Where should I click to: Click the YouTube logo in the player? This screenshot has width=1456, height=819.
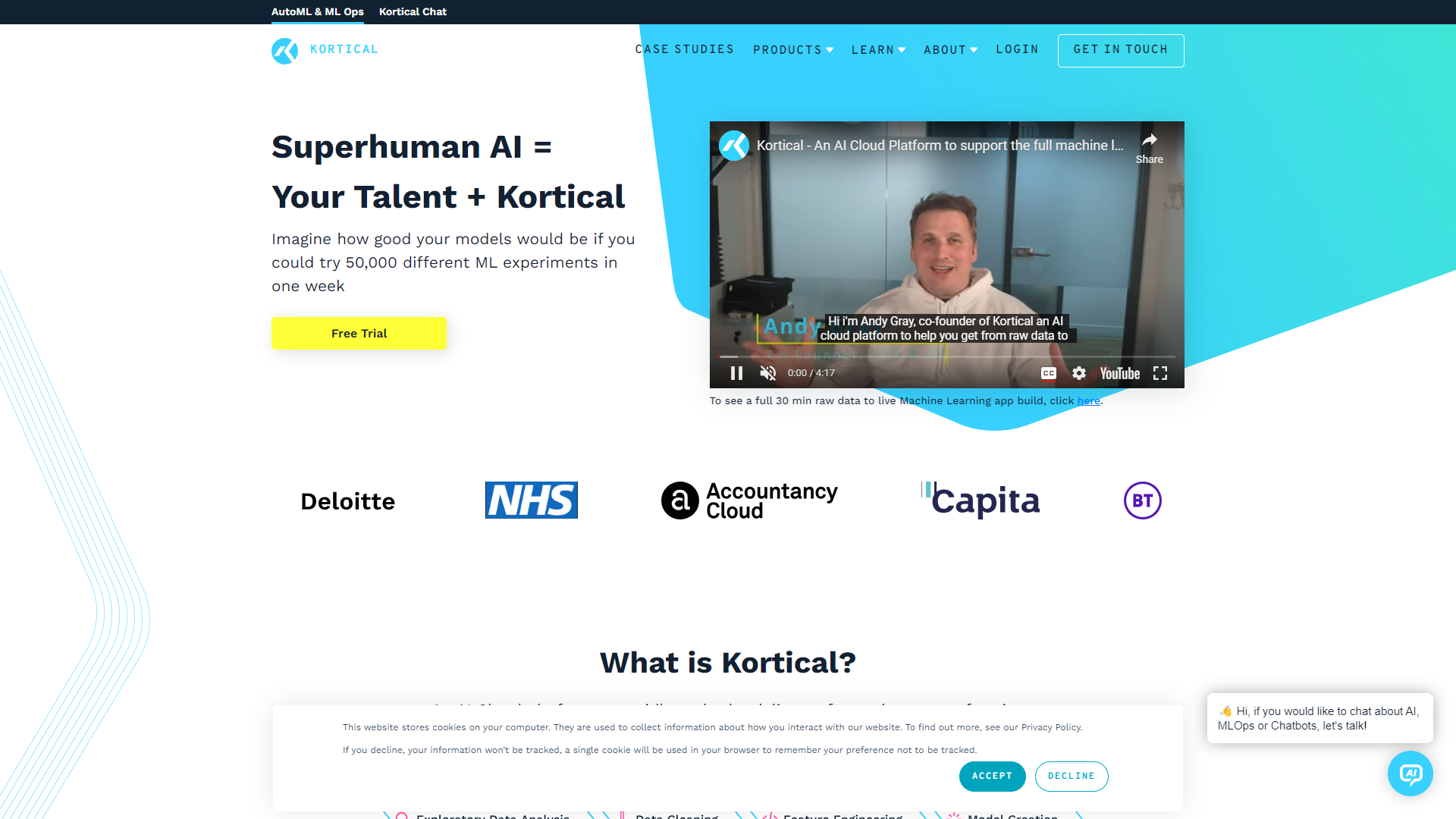click(x=1119, y=373)
